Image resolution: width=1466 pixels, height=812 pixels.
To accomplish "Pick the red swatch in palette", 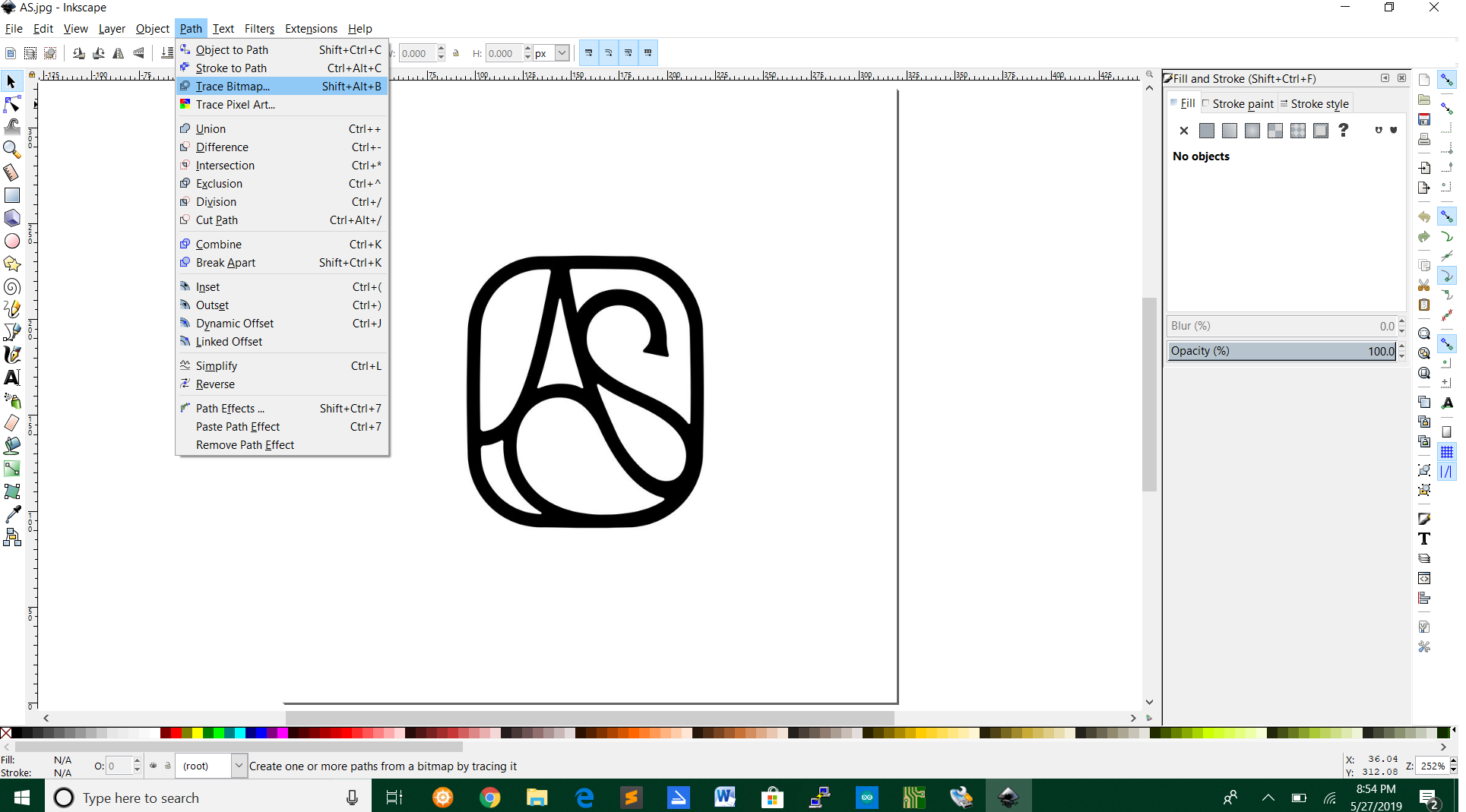I will coord(176,733).
